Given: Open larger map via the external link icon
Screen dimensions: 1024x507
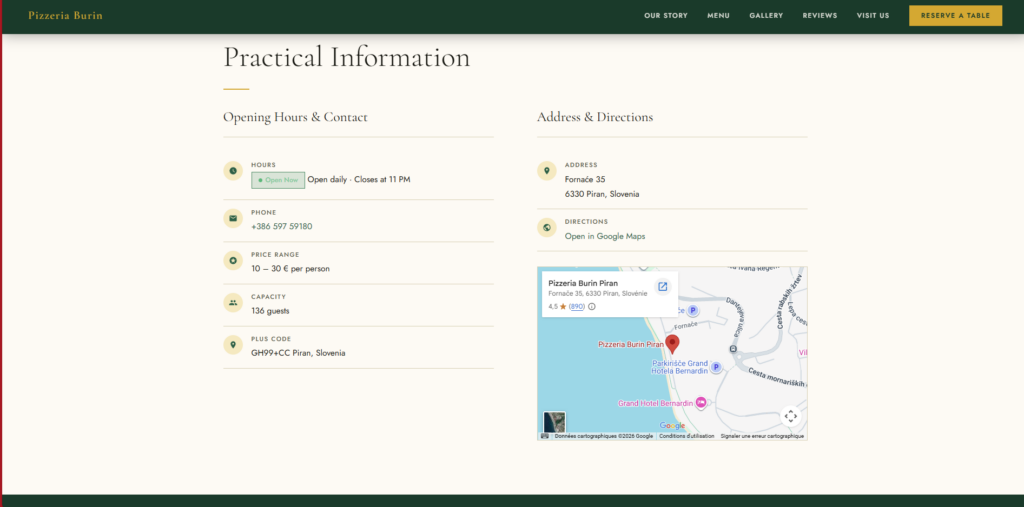Looking at the screenshot, I should coord(662,287).
